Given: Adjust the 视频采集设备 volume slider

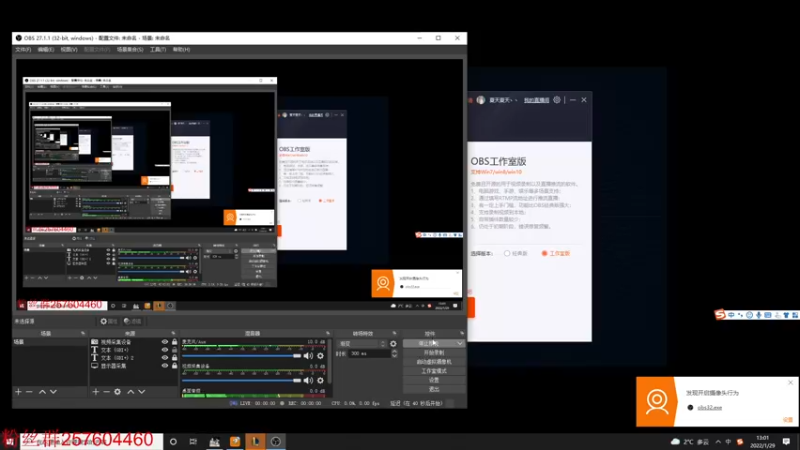Looking at the screenshot, I should tap(241, 380).
